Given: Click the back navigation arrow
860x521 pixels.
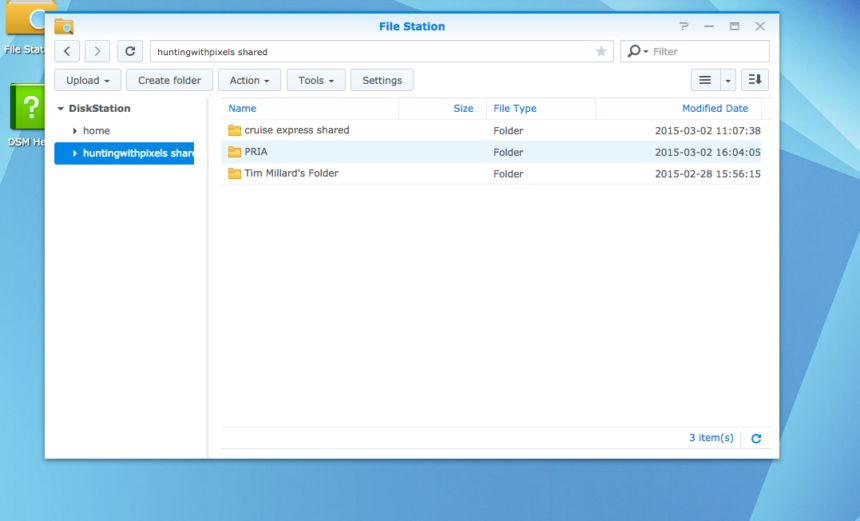Looking at the screenshot, I should [x=67, y=51].
